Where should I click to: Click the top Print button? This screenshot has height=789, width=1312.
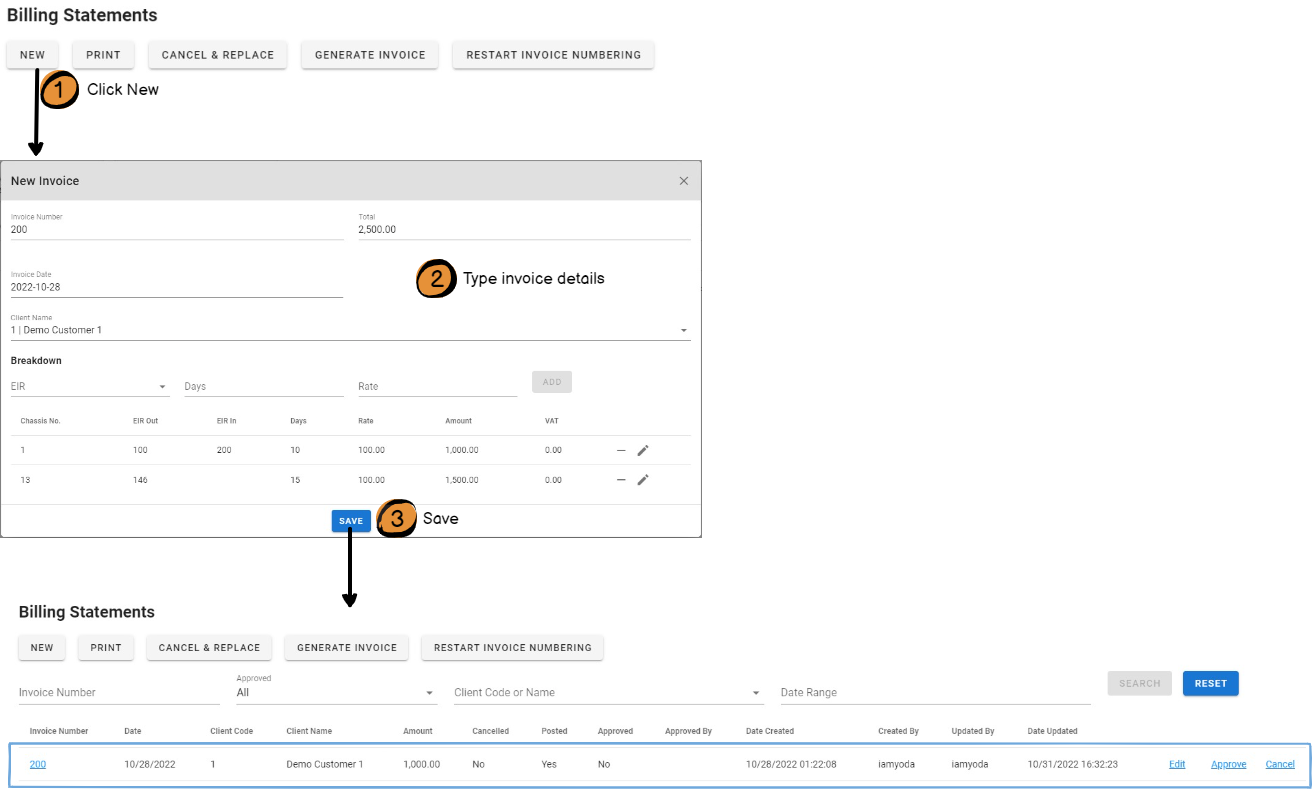103,55
